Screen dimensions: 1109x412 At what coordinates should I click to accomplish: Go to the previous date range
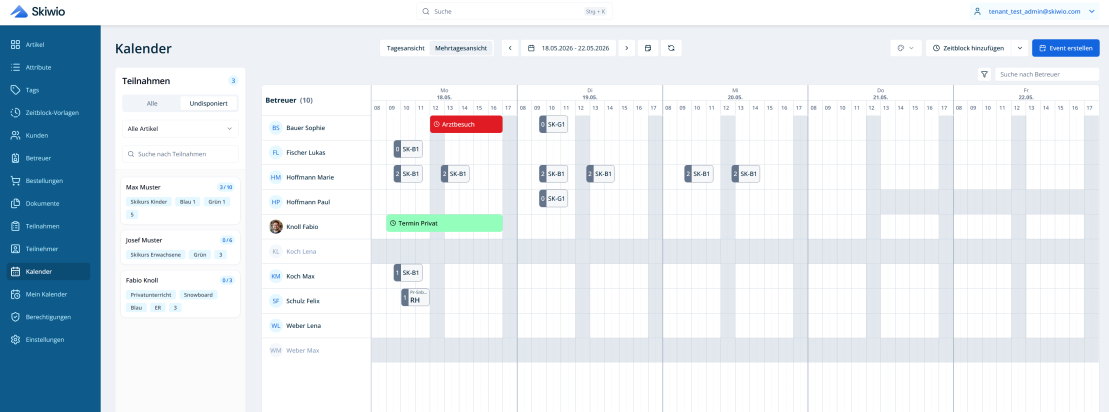tap(510, 48)
